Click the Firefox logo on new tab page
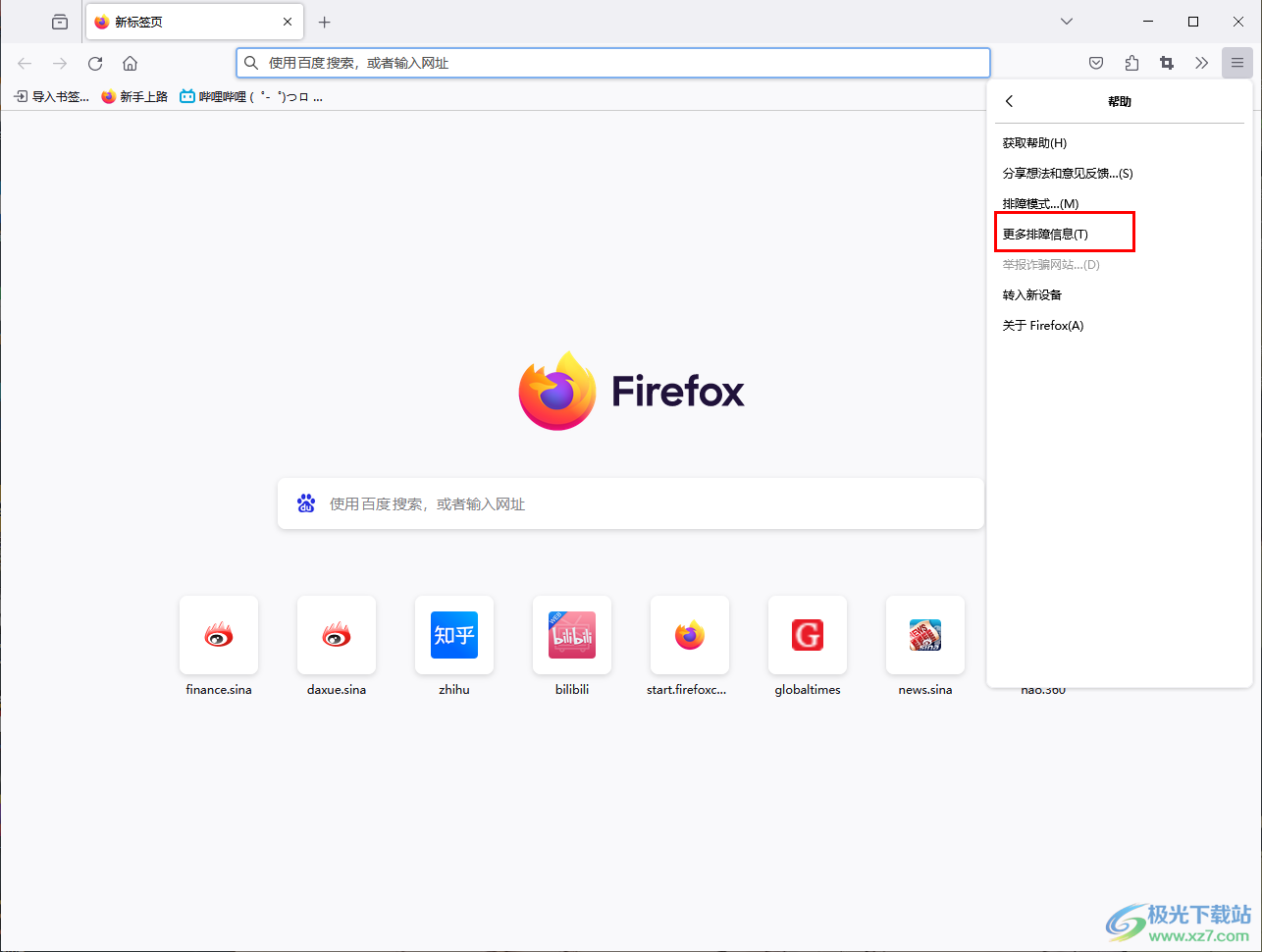Image resolution: width=1262 pixels, height=952 pixels. [631, 391]
